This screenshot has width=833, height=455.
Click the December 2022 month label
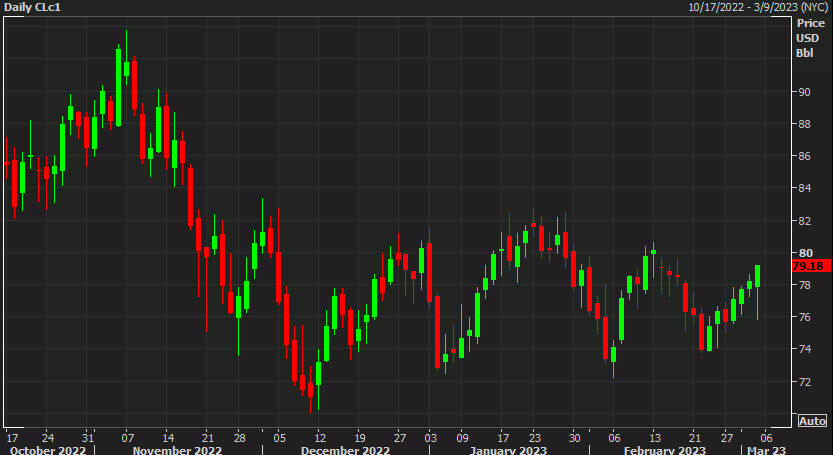click(345, 450)
